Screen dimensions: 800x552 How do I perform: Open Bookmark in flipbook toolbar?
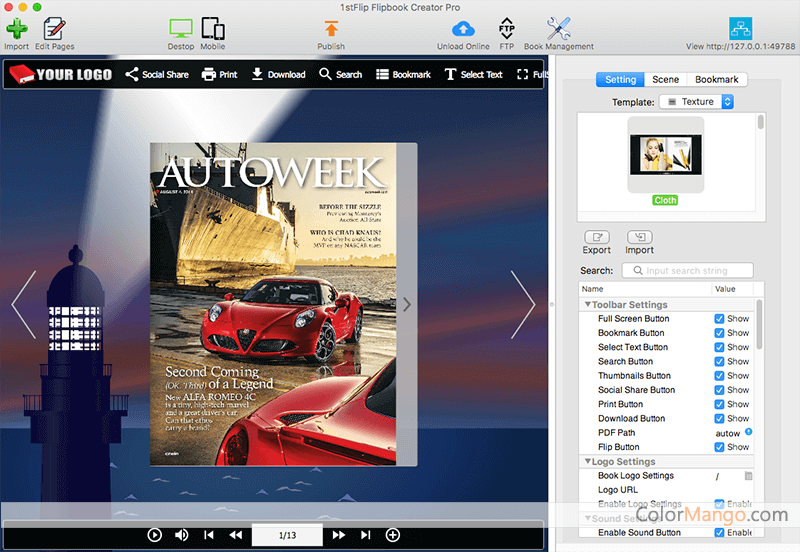pyautogui.click(x=404, y=74)
